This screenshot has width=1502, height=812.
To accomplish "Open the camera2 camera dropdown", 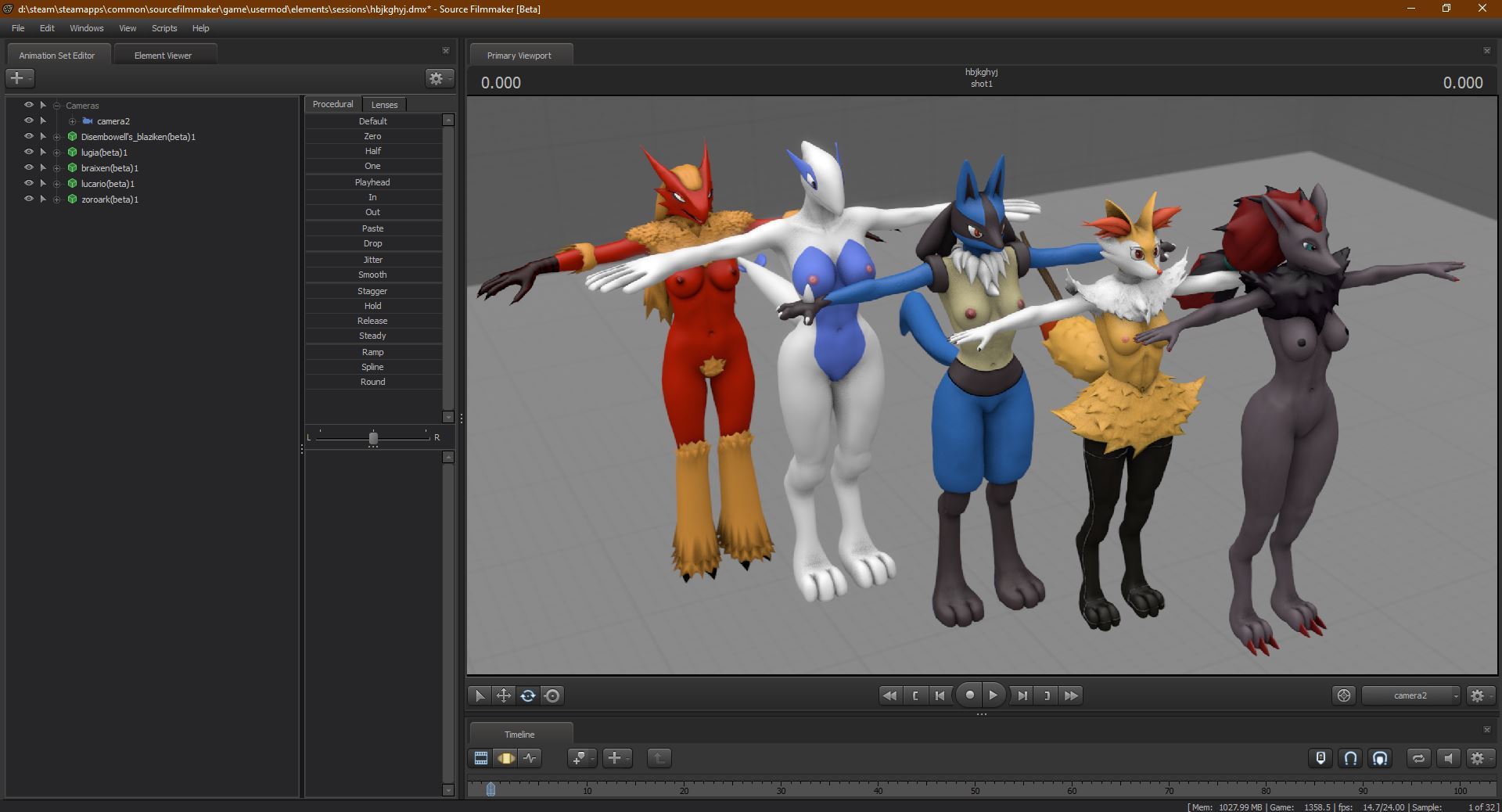I will tap(1411, 695).
